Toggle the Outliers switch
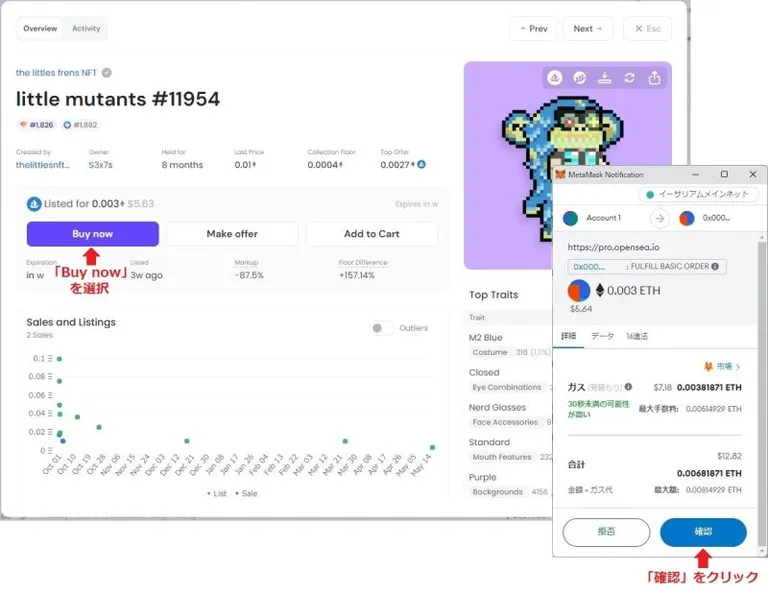 pos(382,328)
